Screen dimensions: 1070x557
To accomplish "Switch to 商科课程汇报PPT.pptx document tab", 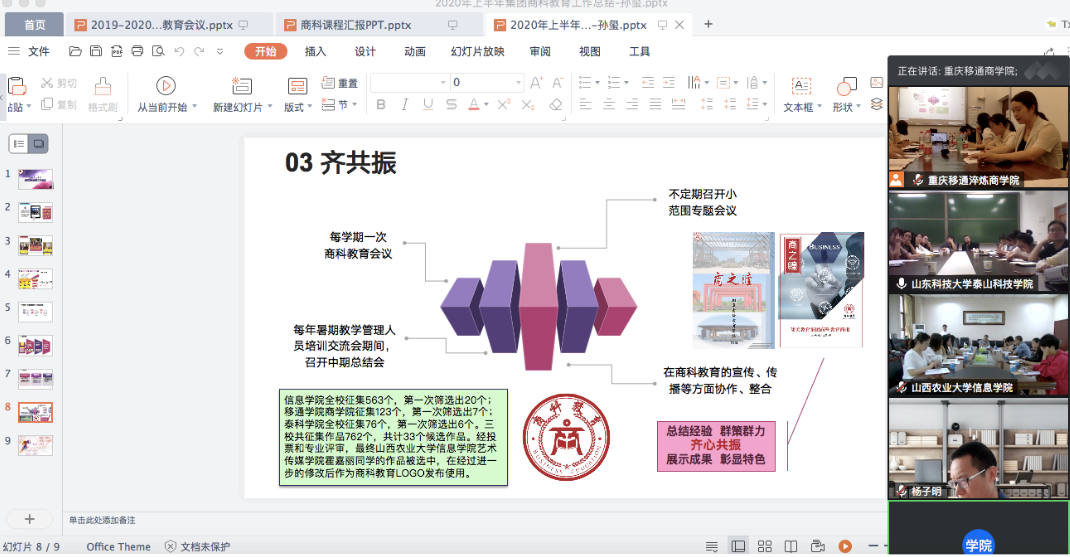I will pos(355,24).
